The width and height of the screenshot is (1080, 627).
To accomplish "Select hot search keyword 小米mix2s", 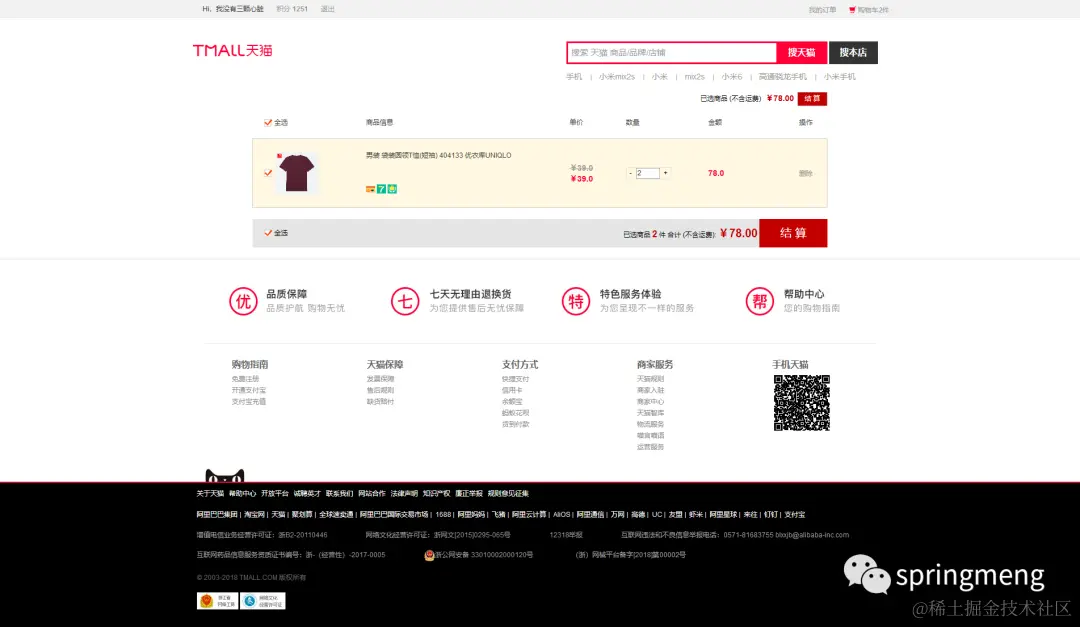I will [616, 76].
